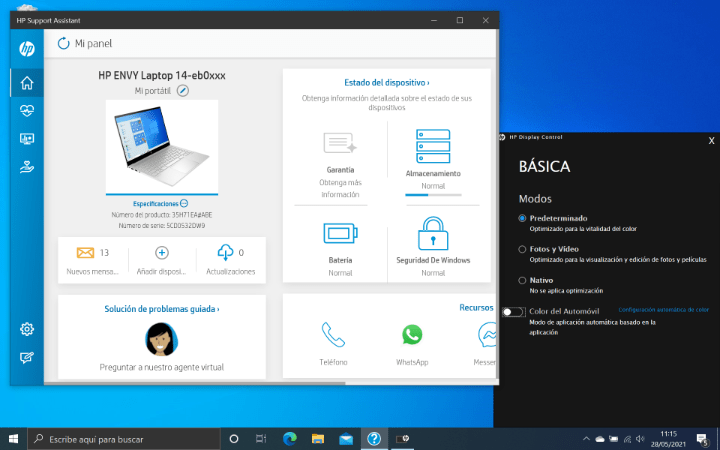Click the volume icon in system tray

tap(640, 439)
